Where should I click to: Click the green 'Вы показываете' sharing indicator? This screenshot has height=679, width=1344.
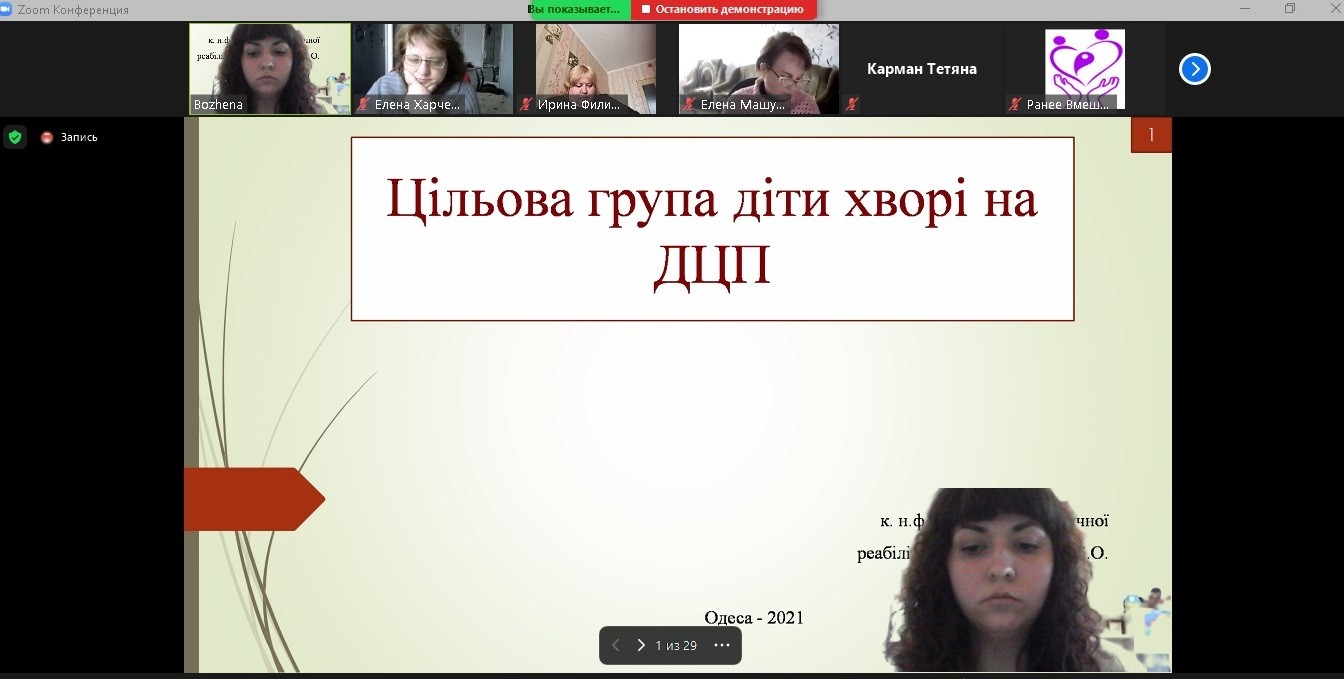[580, 9]
